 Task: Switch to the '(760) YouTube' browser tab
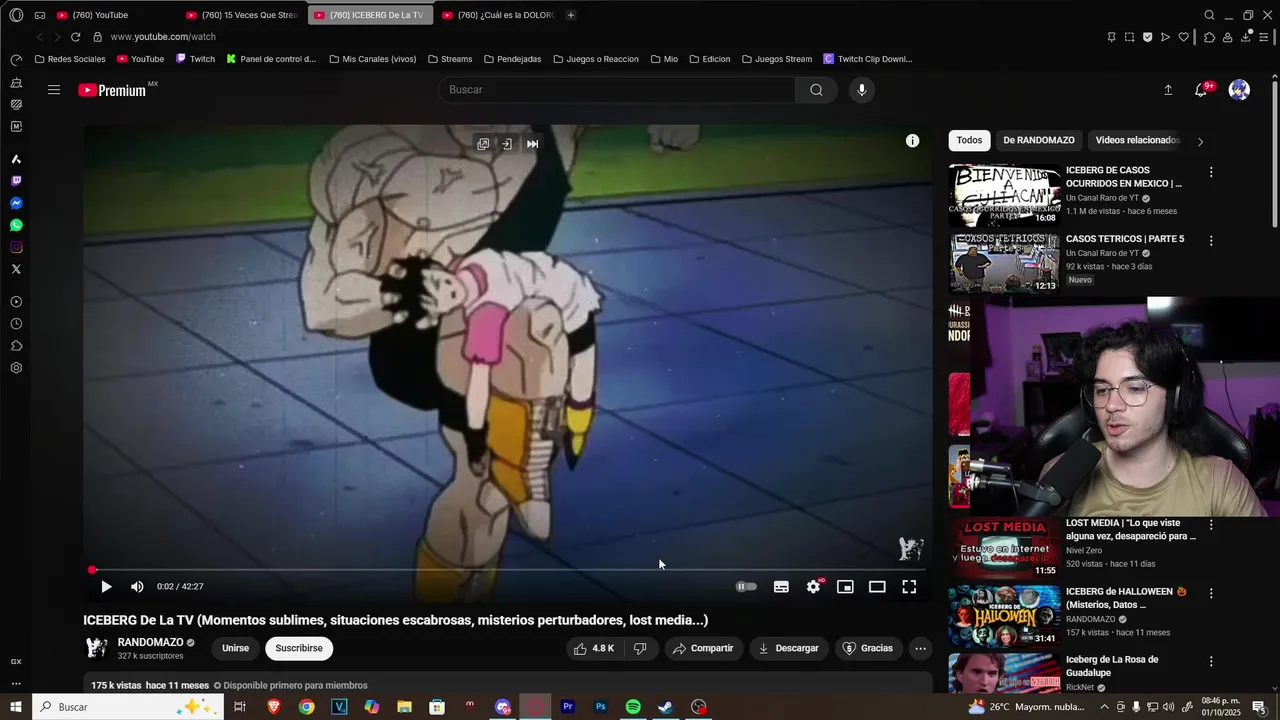115,15
